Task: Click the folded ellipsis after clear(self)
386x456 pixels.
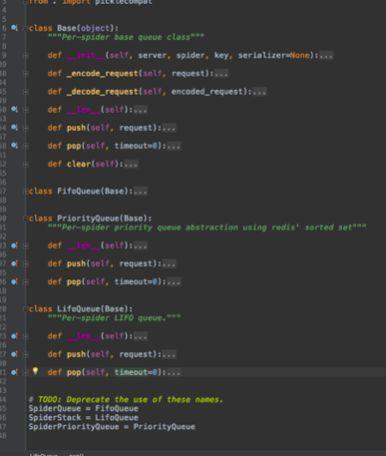Action: (131, 164)
